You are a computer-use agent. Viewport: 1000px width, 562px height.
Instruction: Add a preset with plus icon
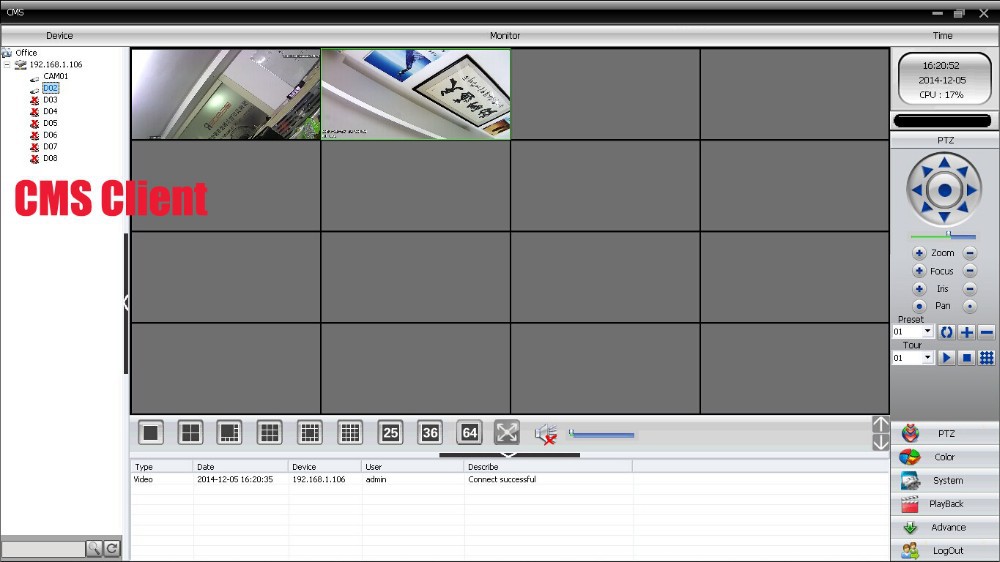pyautogui.click(x=967, y=332)
